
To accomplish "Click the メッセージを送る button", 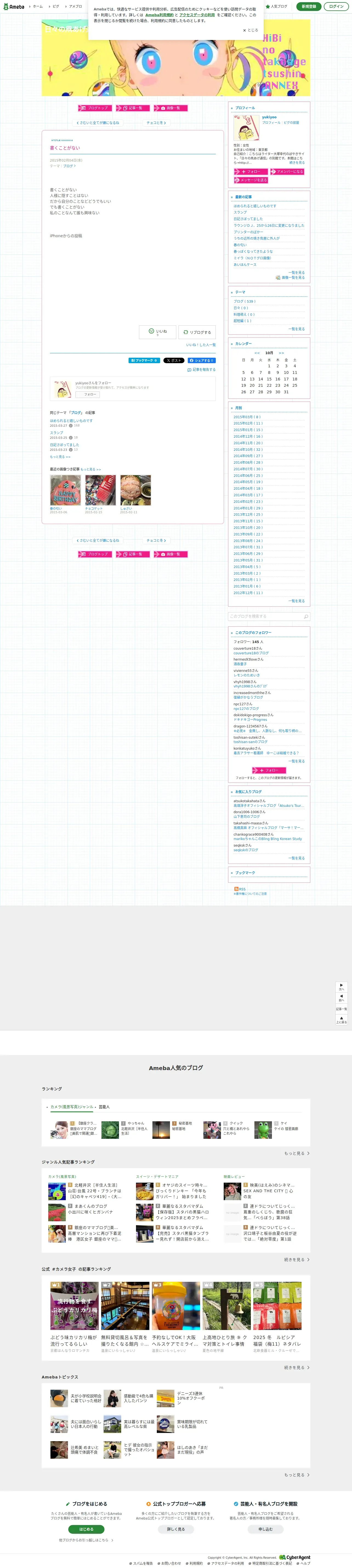I will click(x=250, y=180).
